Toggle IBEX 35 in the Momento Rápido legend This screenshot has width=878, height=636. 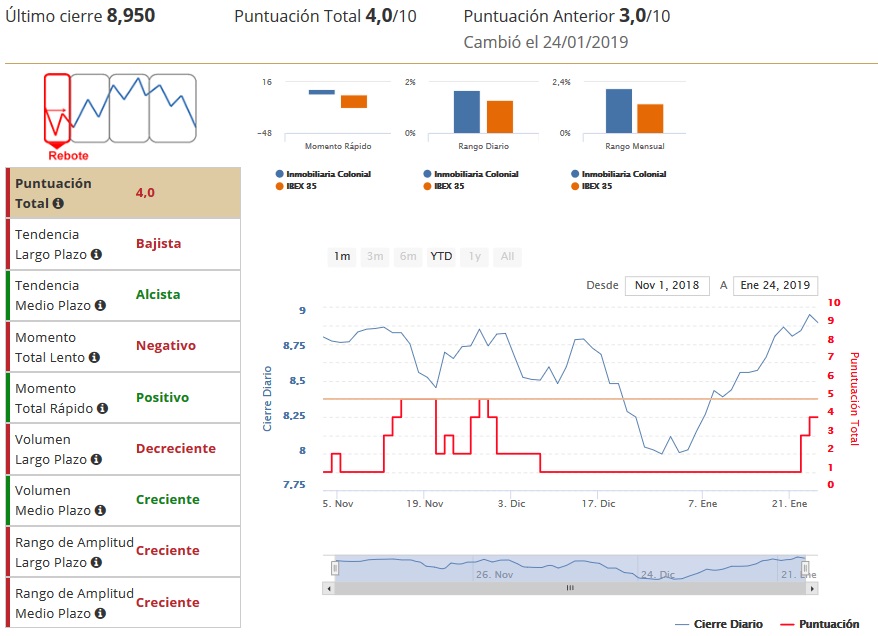[x=314, y=186]
